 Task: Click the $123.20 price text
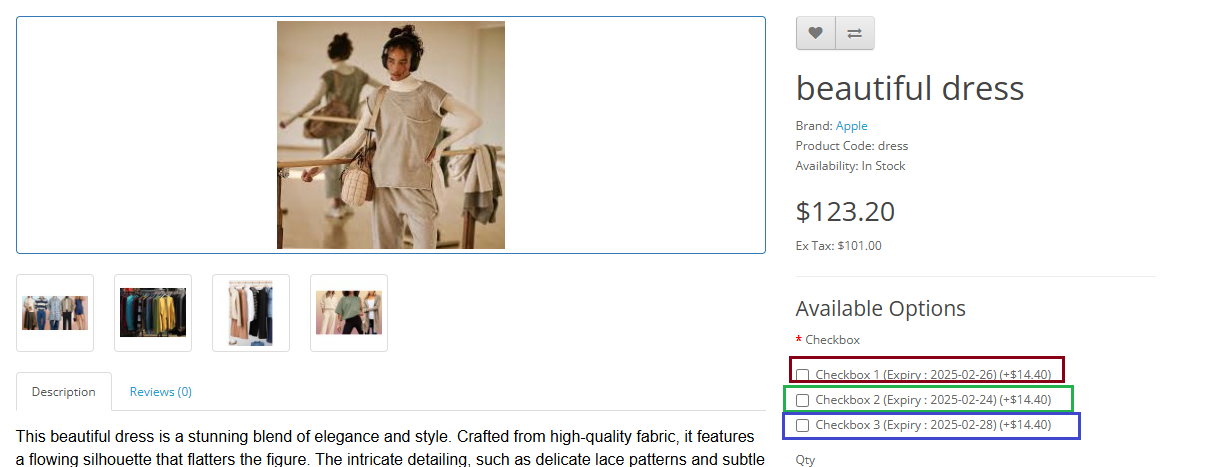tap(845, 212)
